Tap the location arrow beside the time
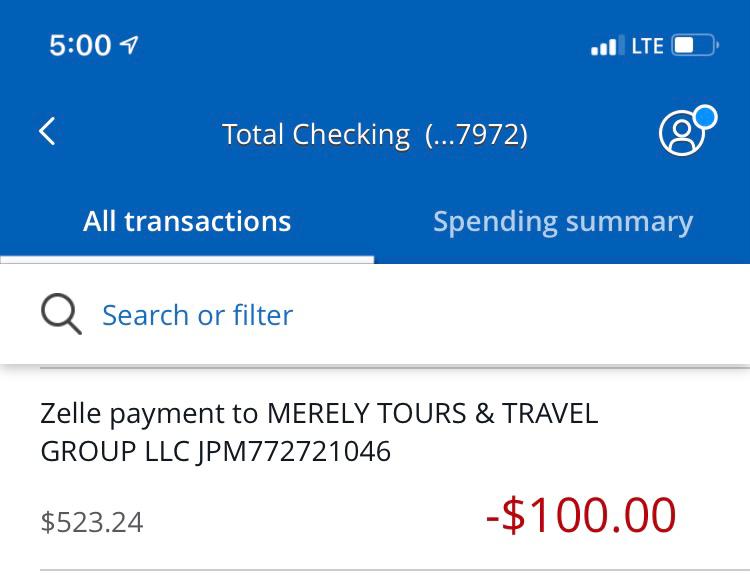The image size is (750, 579). pyautogui.click(x=129, y=45)
